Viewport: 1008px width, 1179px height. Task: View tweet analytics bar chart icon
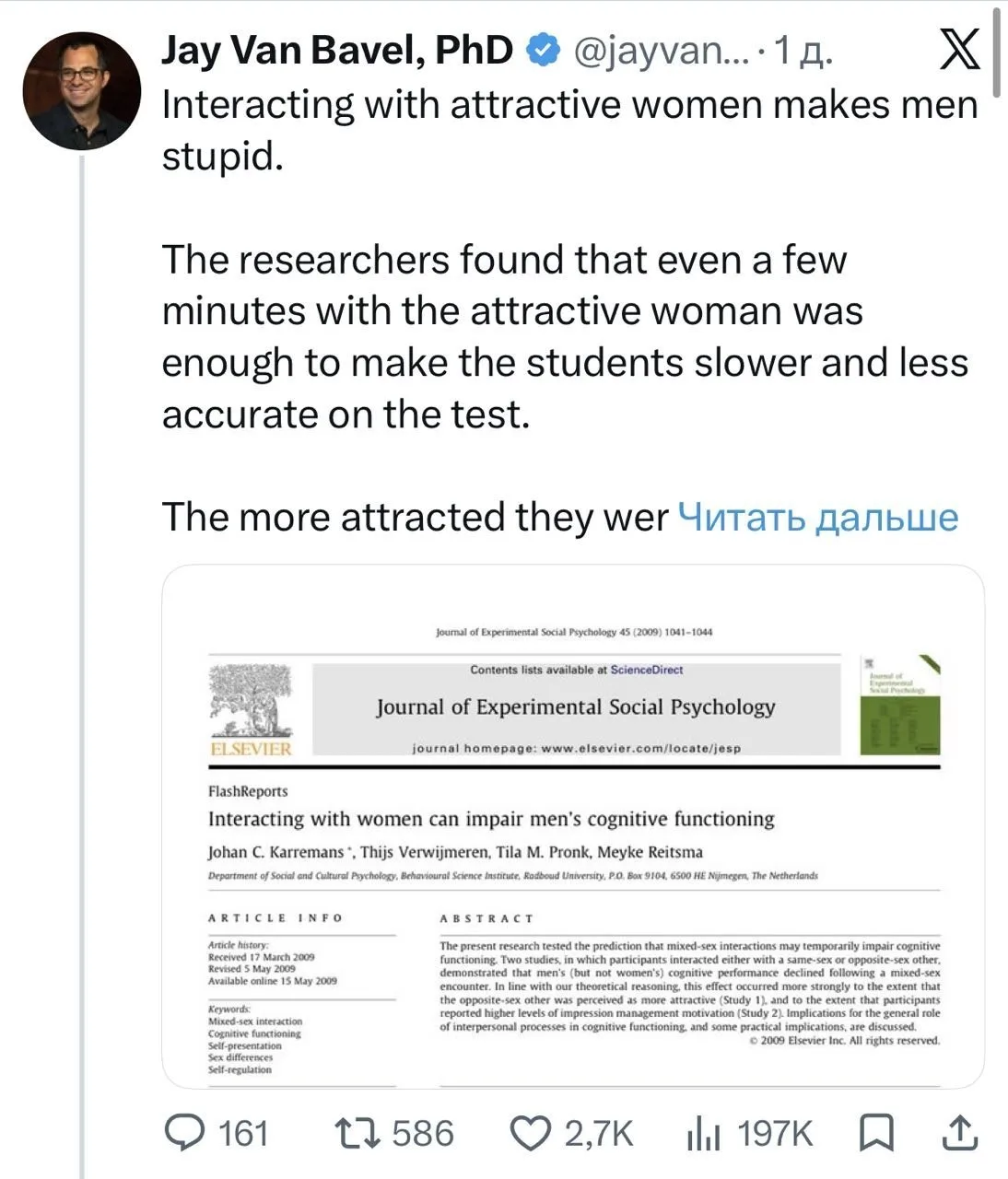[x=703, y=1134]
